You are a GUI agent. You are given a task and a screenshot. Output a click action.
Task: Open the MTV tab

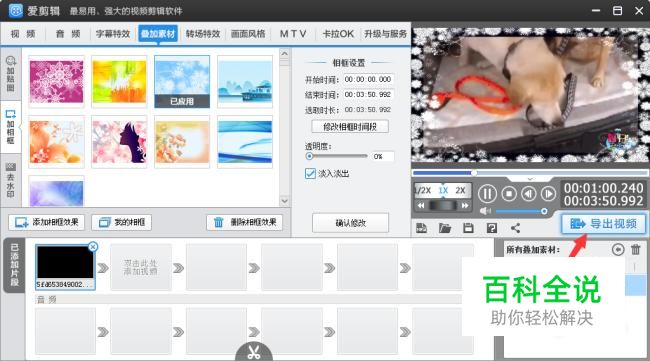click(x=293, y=34)
